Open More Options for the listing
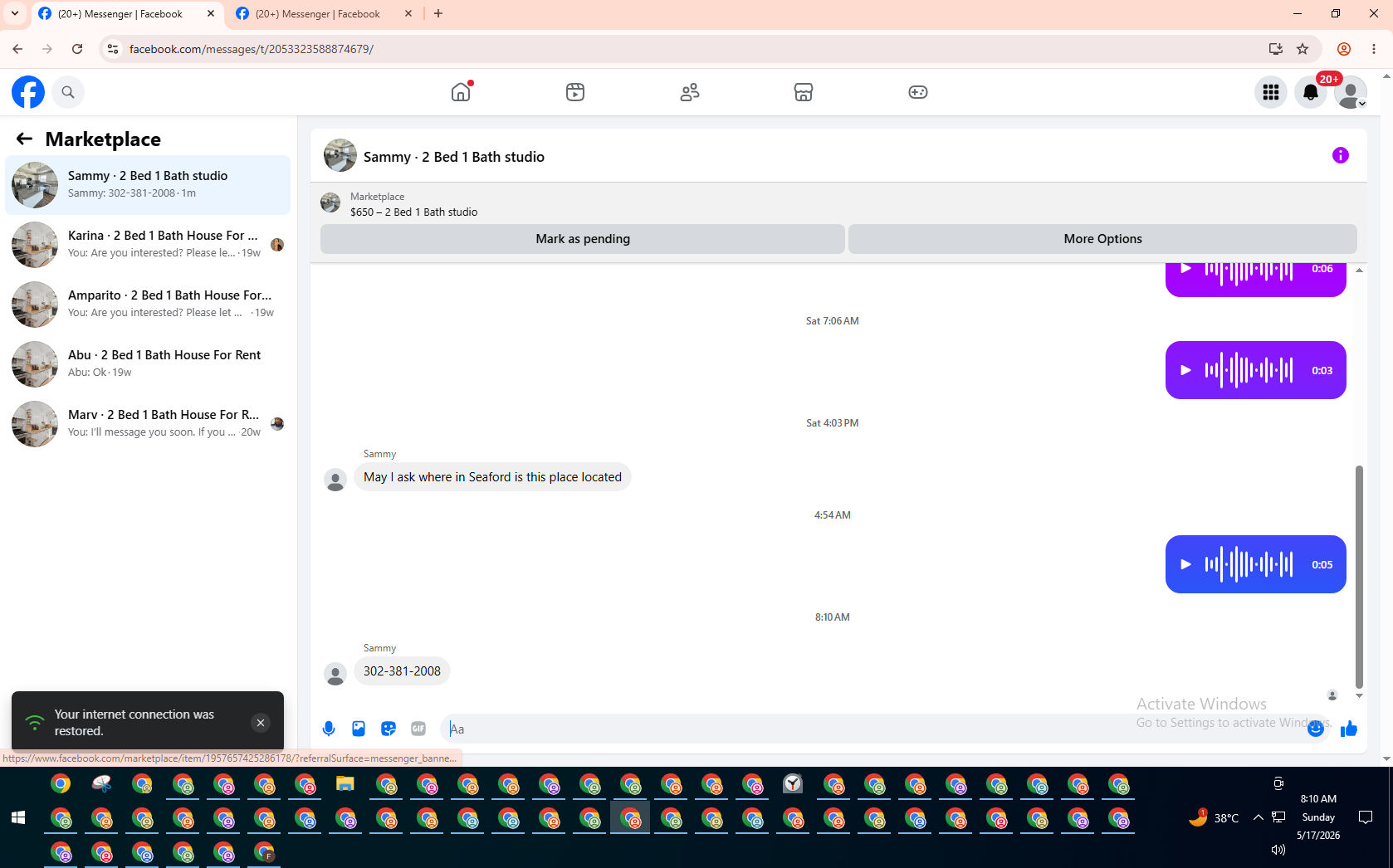 pos(1102,239)
